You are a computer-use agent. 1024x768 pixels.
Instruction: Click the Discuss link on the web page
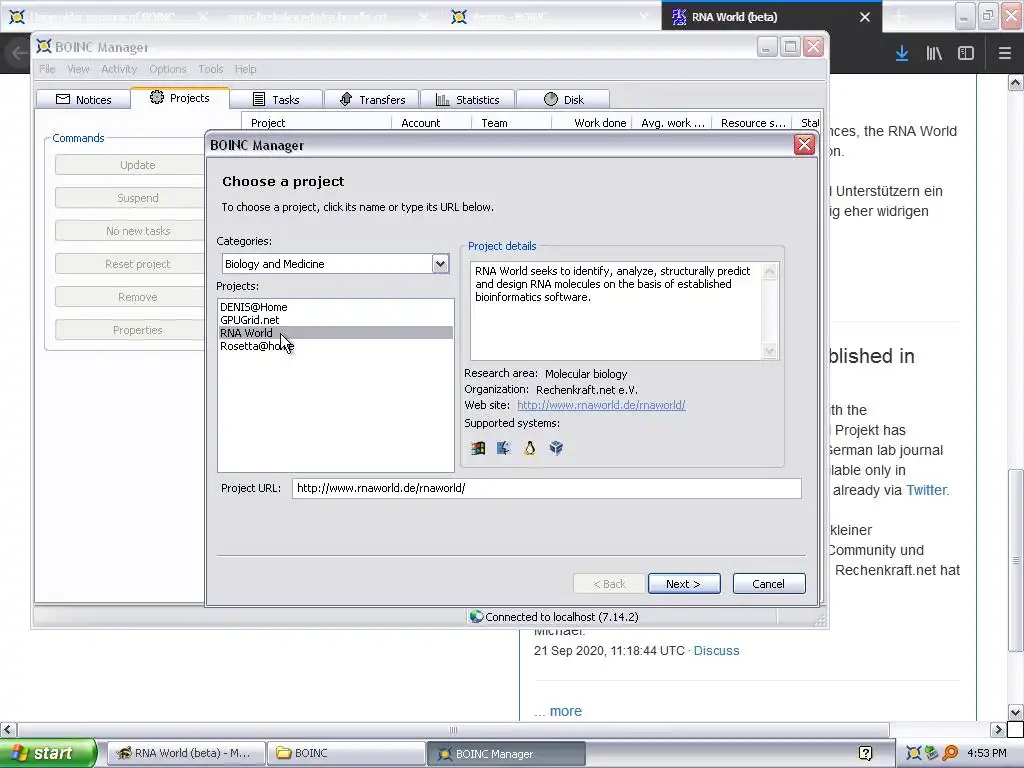pyautogui.click(x=716, y=650)
